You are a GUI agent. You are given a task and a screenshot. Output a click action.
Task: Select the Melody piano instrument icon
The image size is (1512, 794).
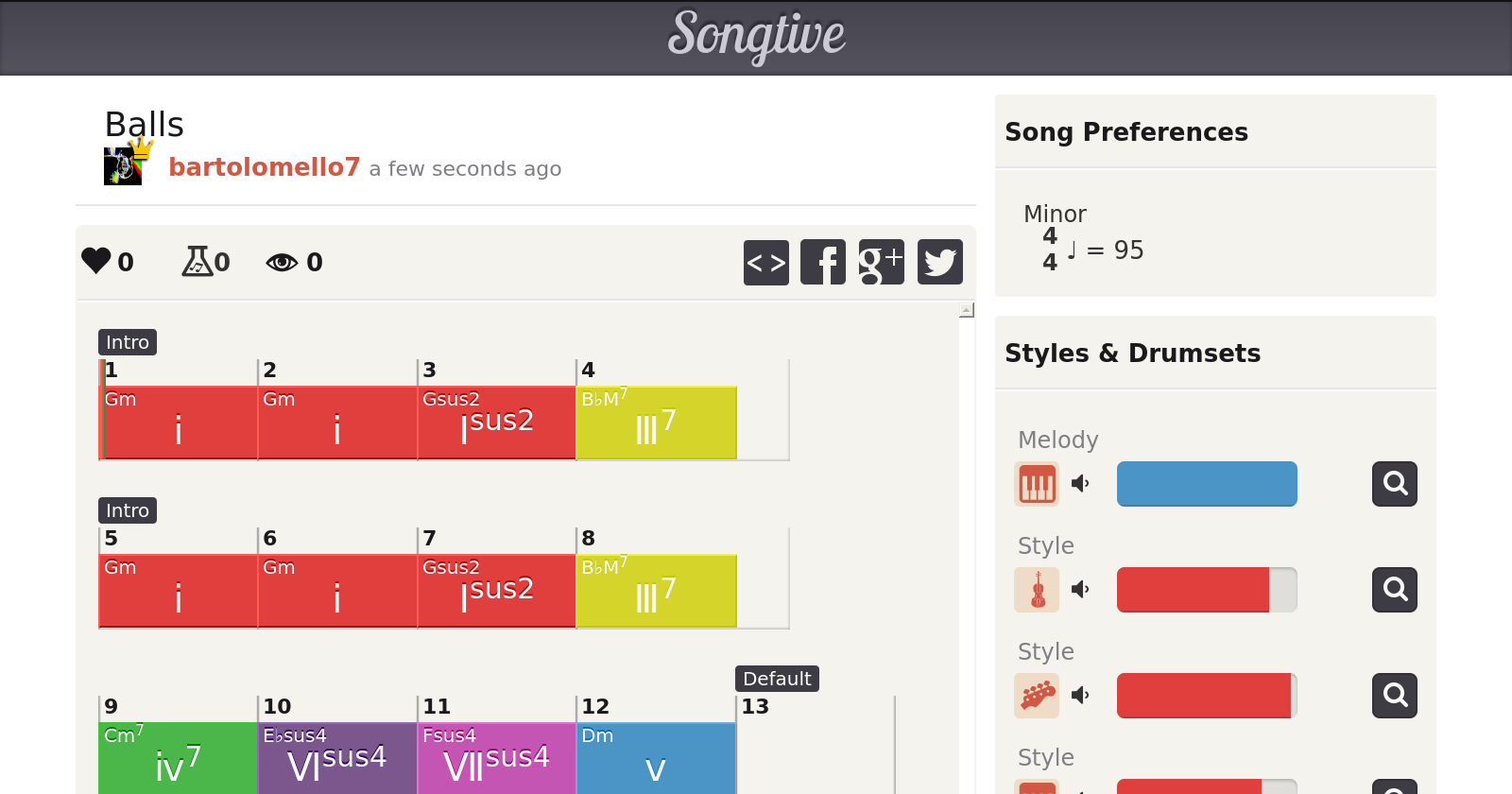[x=1037, y=484]
